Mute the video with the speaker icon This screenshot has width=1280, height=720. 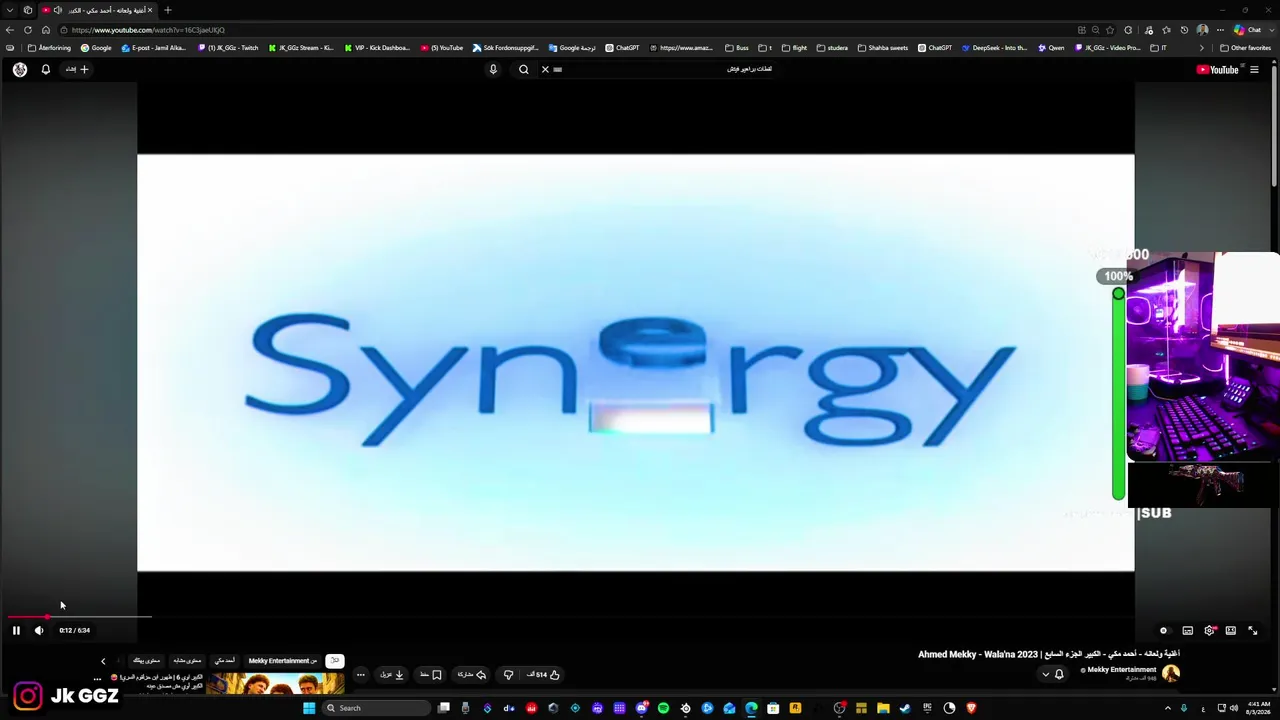pos(39,630)
